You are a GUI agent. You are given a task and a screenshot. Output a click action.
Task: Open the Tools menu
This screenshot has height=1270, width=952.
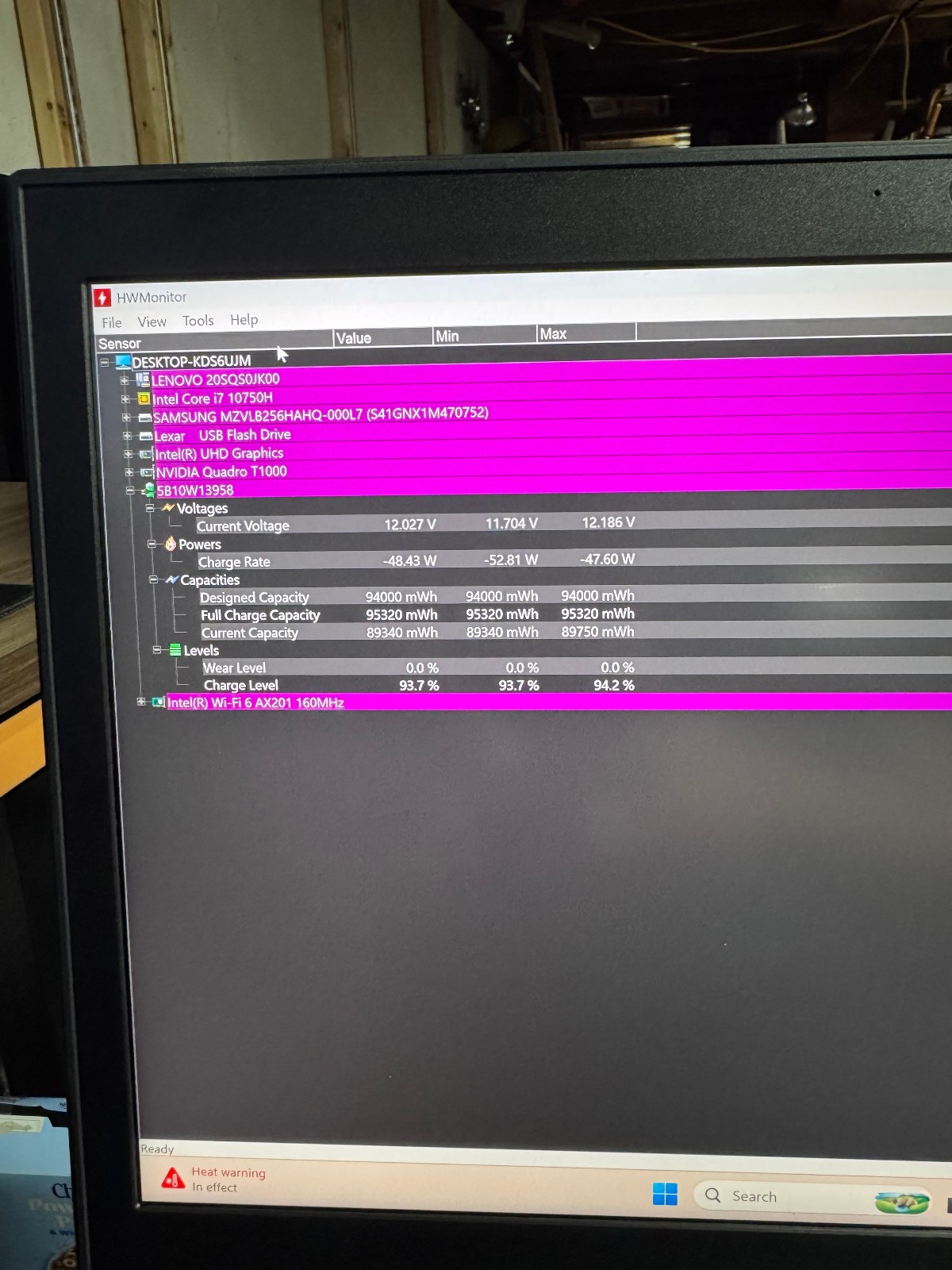(198, 321)
